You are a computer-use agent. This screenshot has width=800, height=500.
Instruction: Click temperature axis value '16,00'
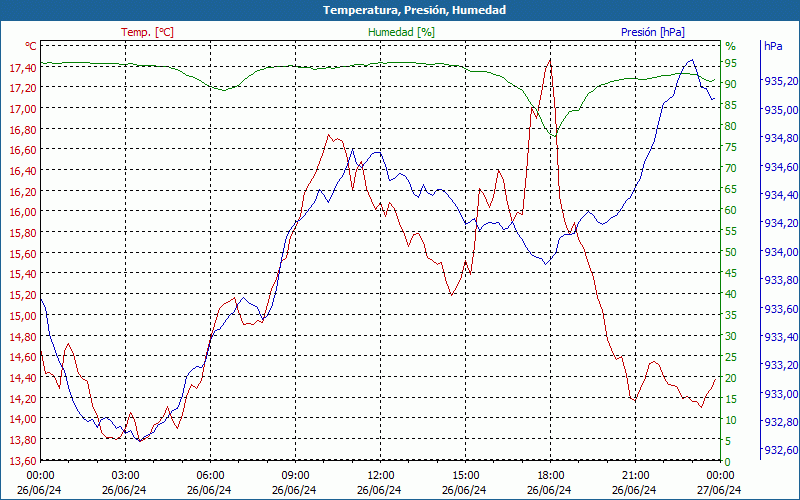pyautogui.click(x=23, y=212)
